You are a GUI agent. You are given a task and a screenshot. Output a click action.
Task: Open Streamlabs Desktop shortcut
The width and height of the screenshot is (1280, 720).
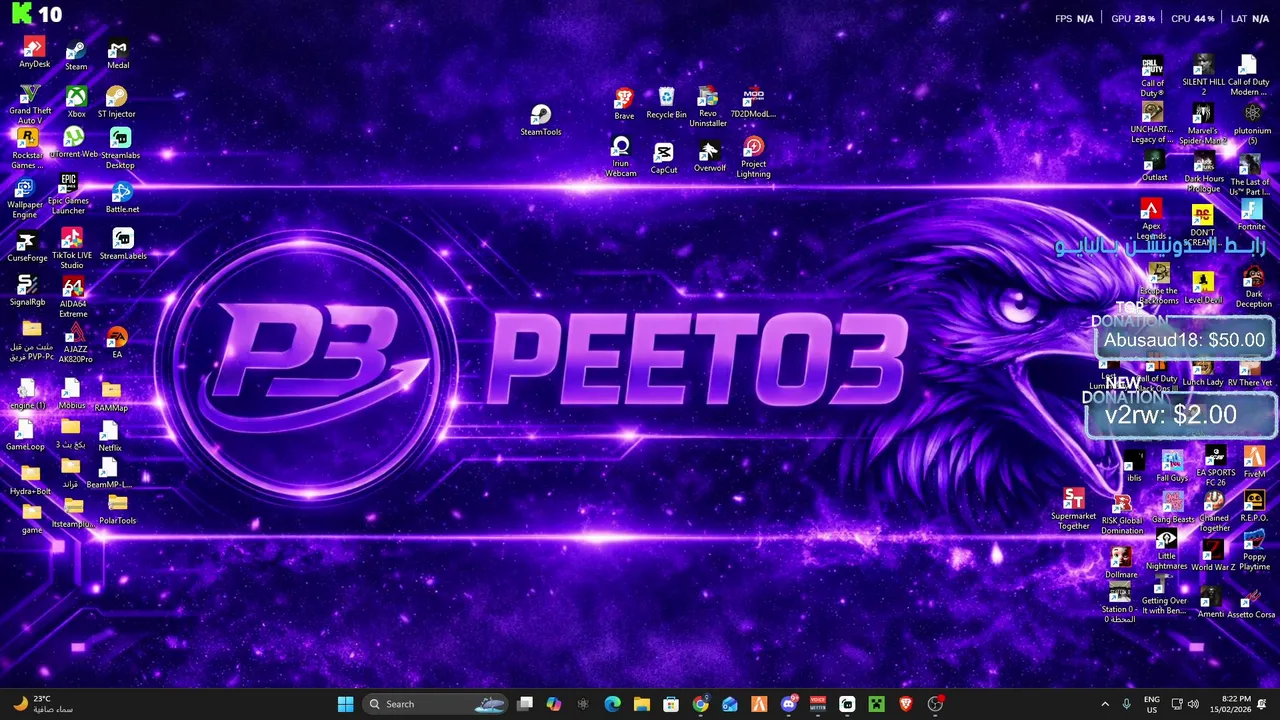[120, 149]
